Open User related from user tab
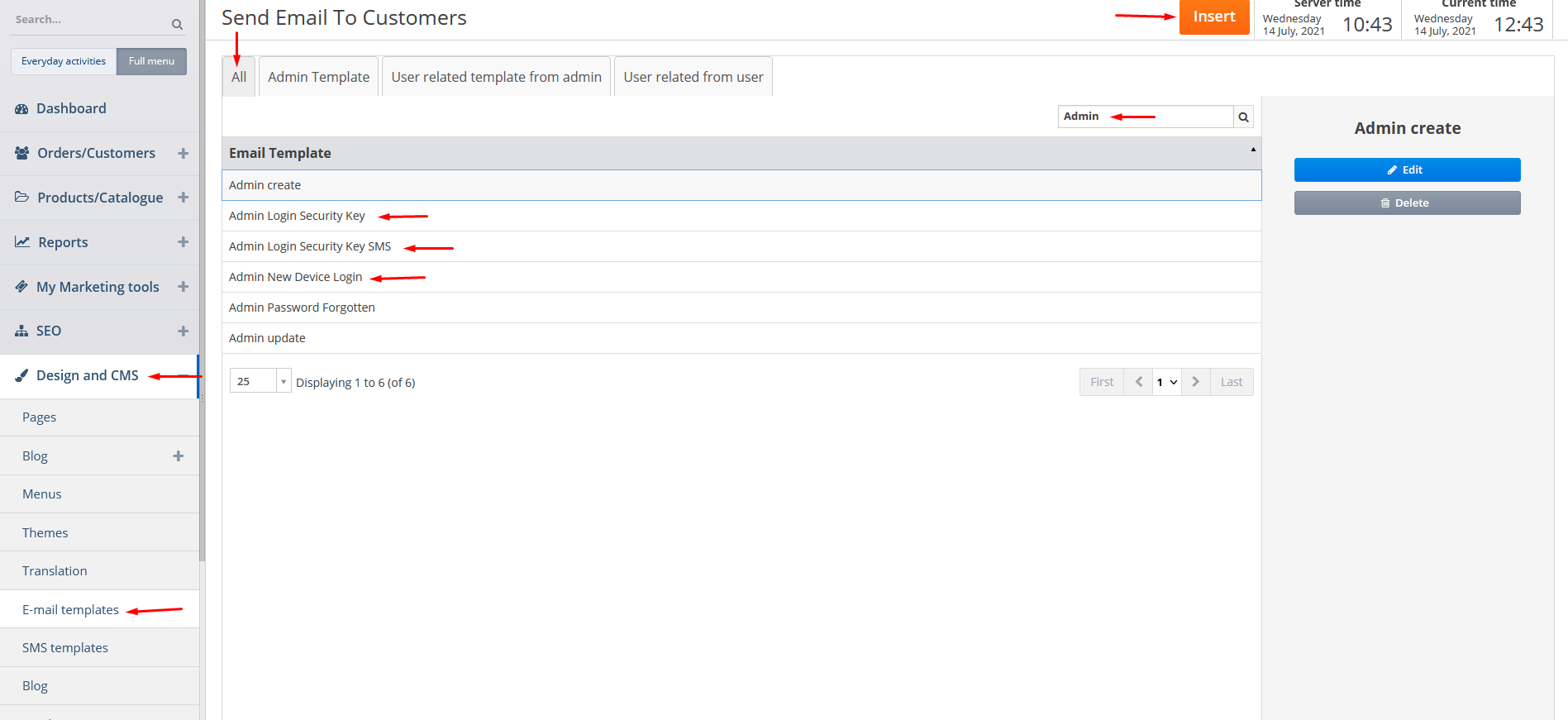 693,77
